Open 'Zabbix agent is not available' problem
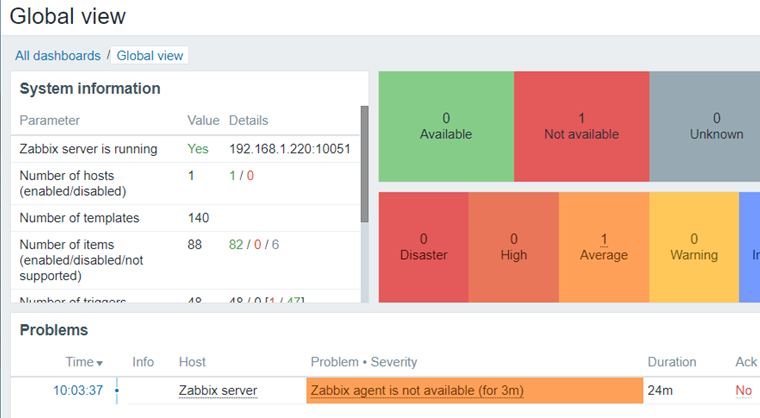 coord(417,390)
